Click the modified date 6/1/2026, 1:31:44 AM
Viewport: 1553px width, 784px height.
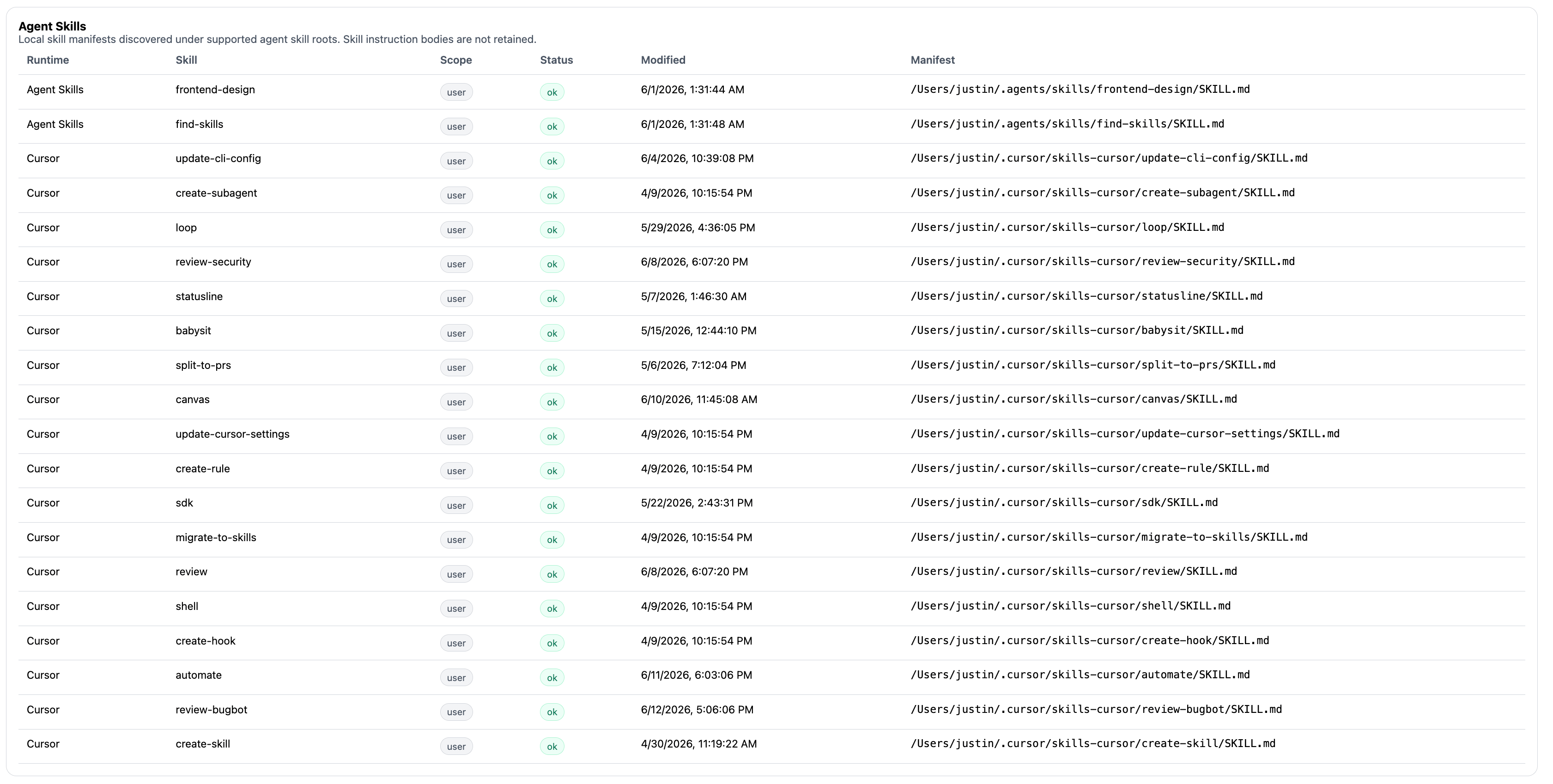click(x=693, y=90)
